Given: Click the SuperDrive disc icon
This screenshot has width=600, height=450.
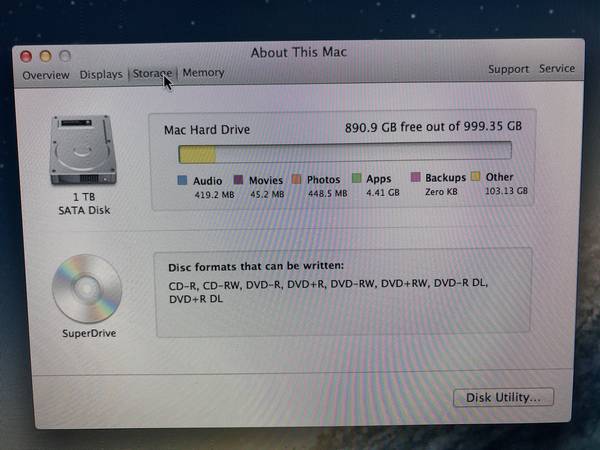Looking at the screenshot, I should tap(87, 288).
